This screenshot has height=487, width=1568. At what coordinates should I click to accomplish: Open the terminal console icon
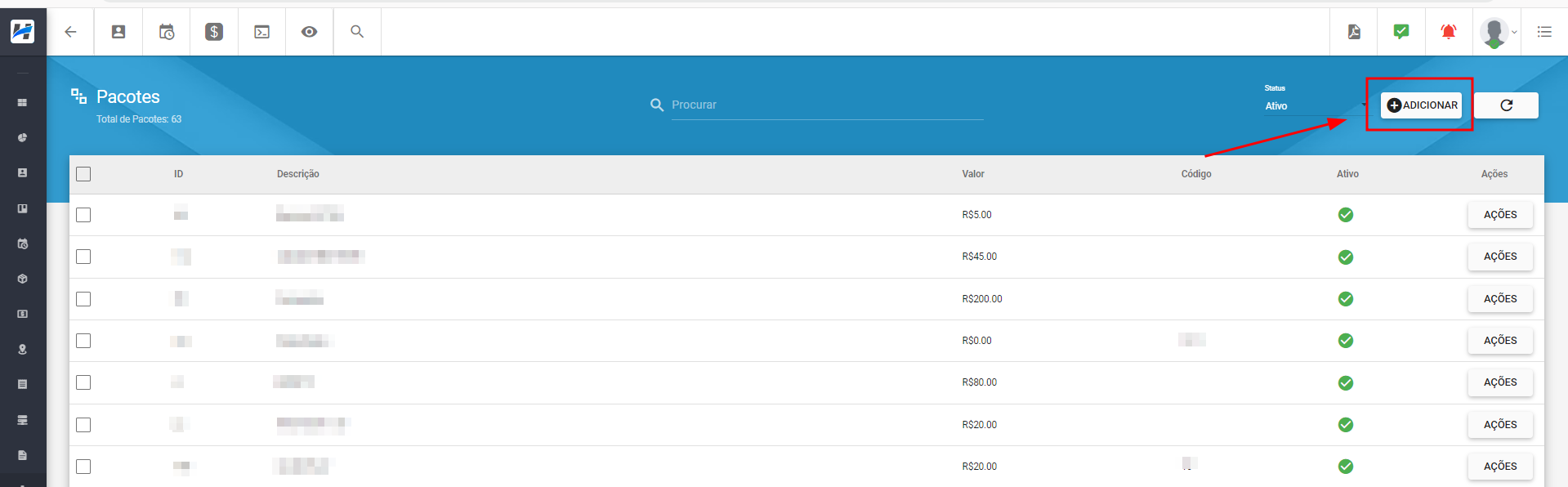coord(261,32)
